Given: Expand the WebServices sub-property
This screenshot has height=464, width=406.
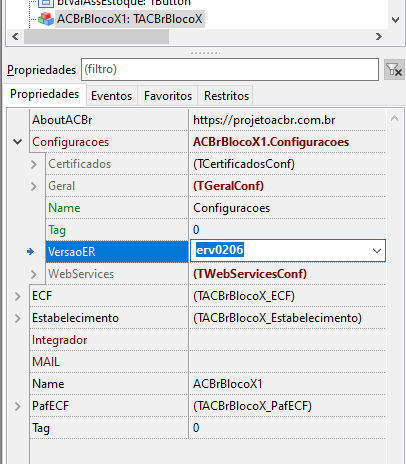Looking at the screenshot, I should (x=34, y=274).
